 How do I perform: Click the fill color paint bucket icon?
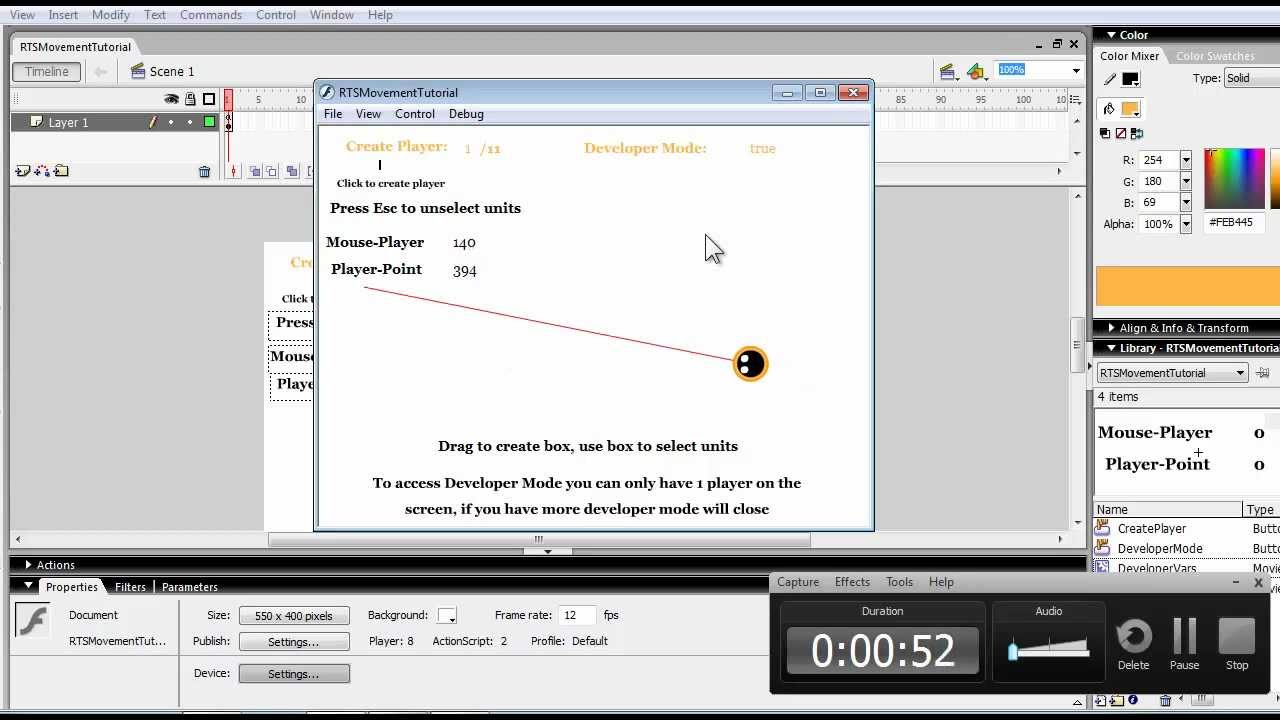click(x=1109, y=109)
